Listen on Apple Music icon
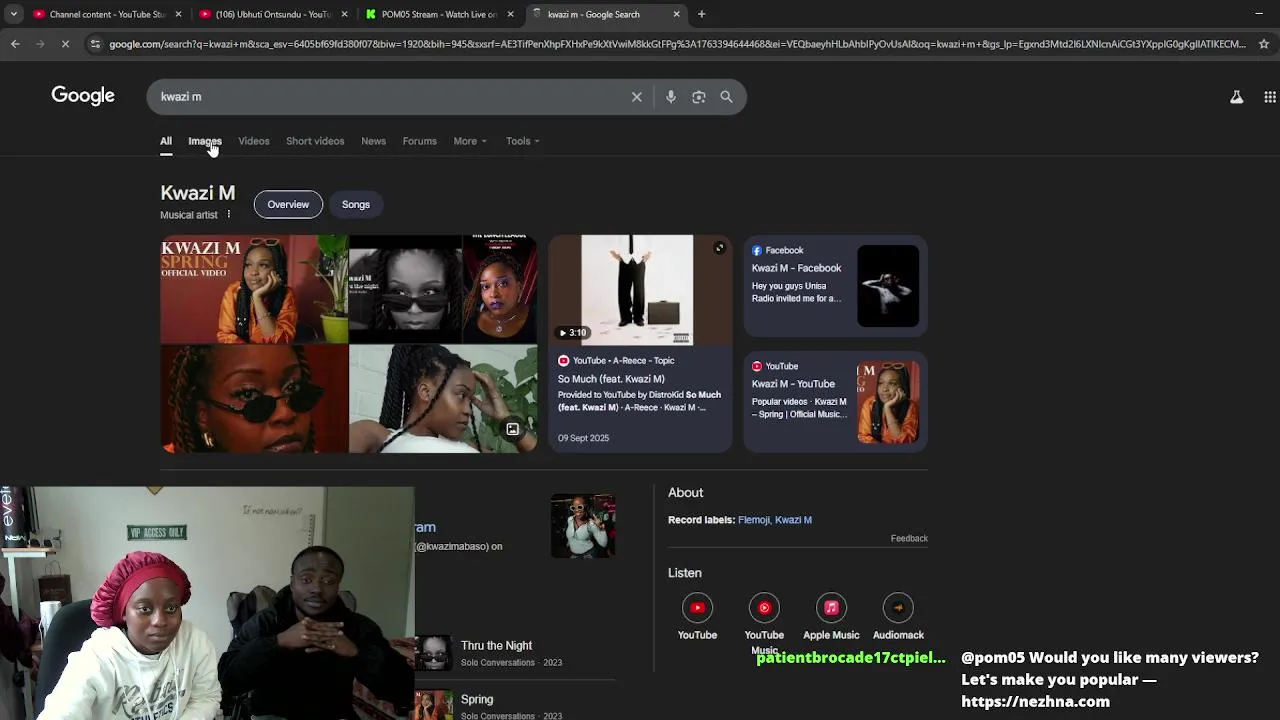The width and height of the screenshot is (1280, 720). click(831, 608)
